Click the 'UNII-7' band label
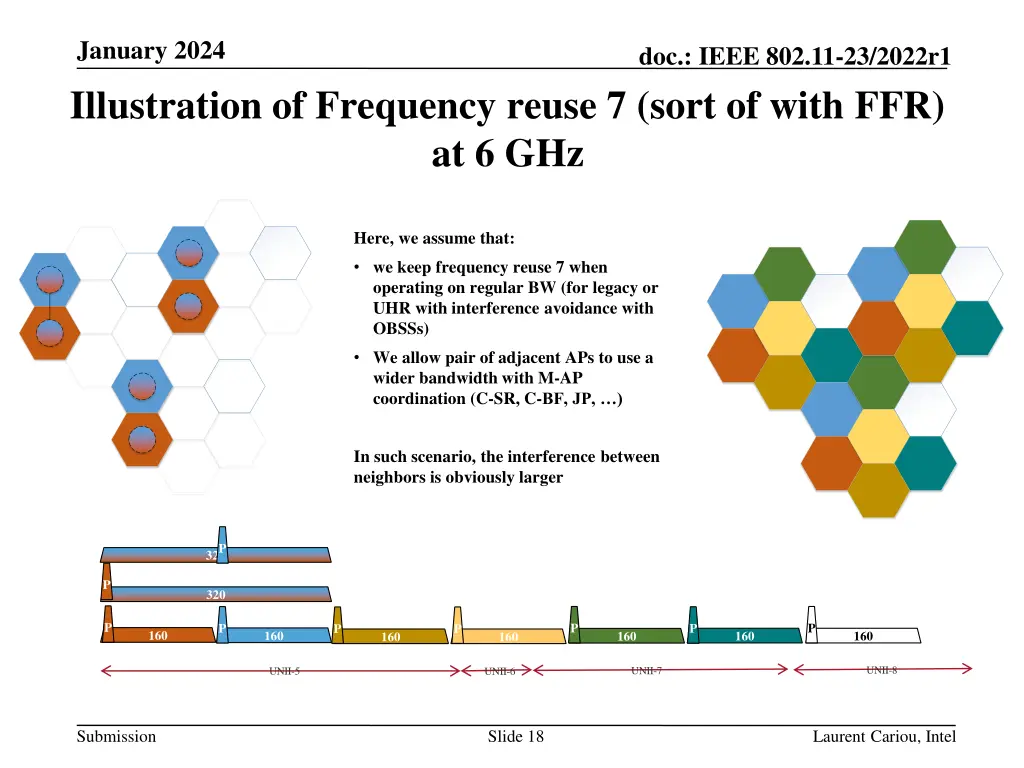Image resolution: width=1024 pixels, height=768 pixels. 647,671
